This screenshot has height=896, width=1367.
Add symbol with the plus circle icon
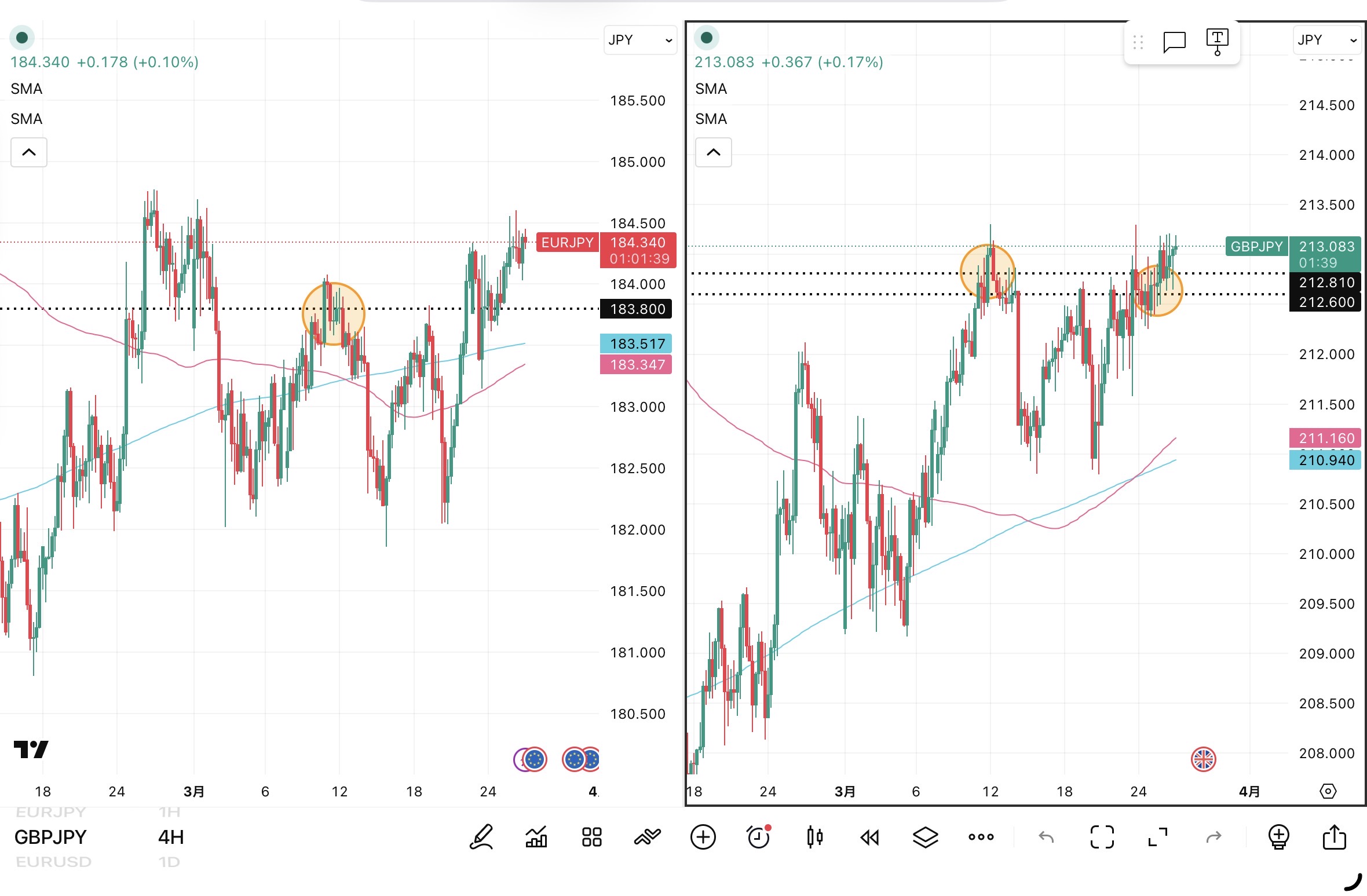703,837
